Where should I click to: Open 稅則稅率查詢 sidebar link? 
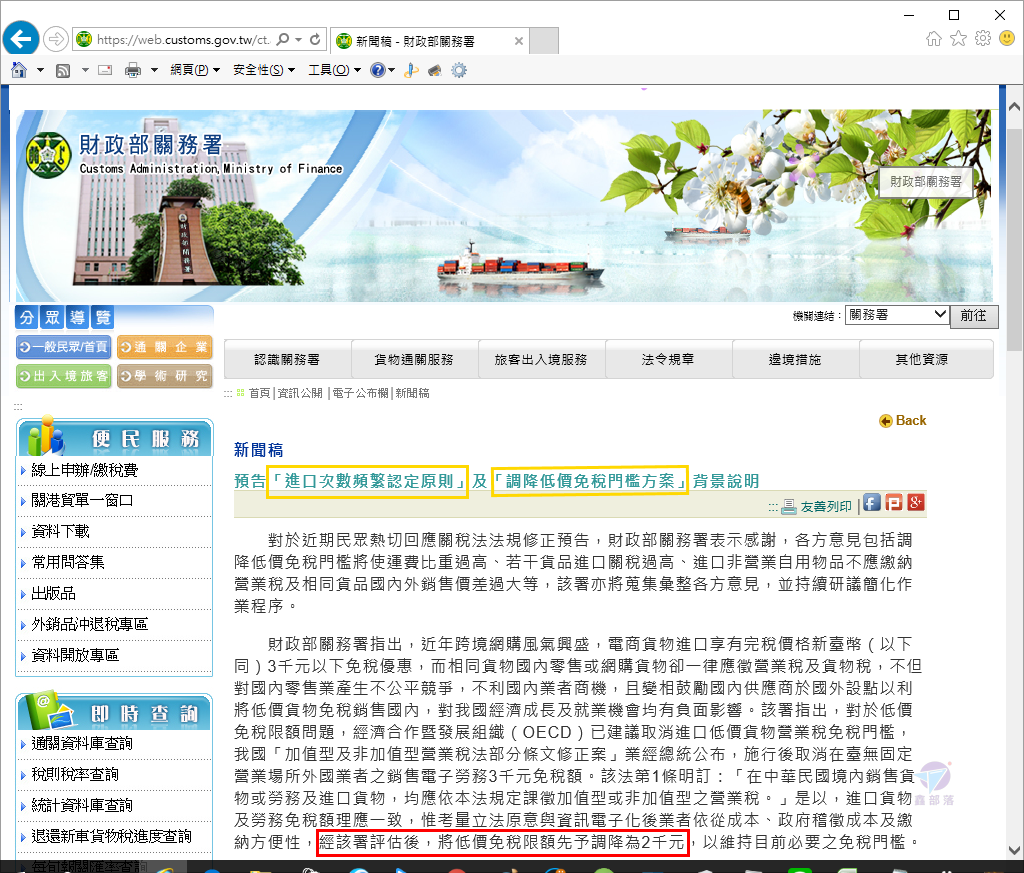click(x=75, y=774)
